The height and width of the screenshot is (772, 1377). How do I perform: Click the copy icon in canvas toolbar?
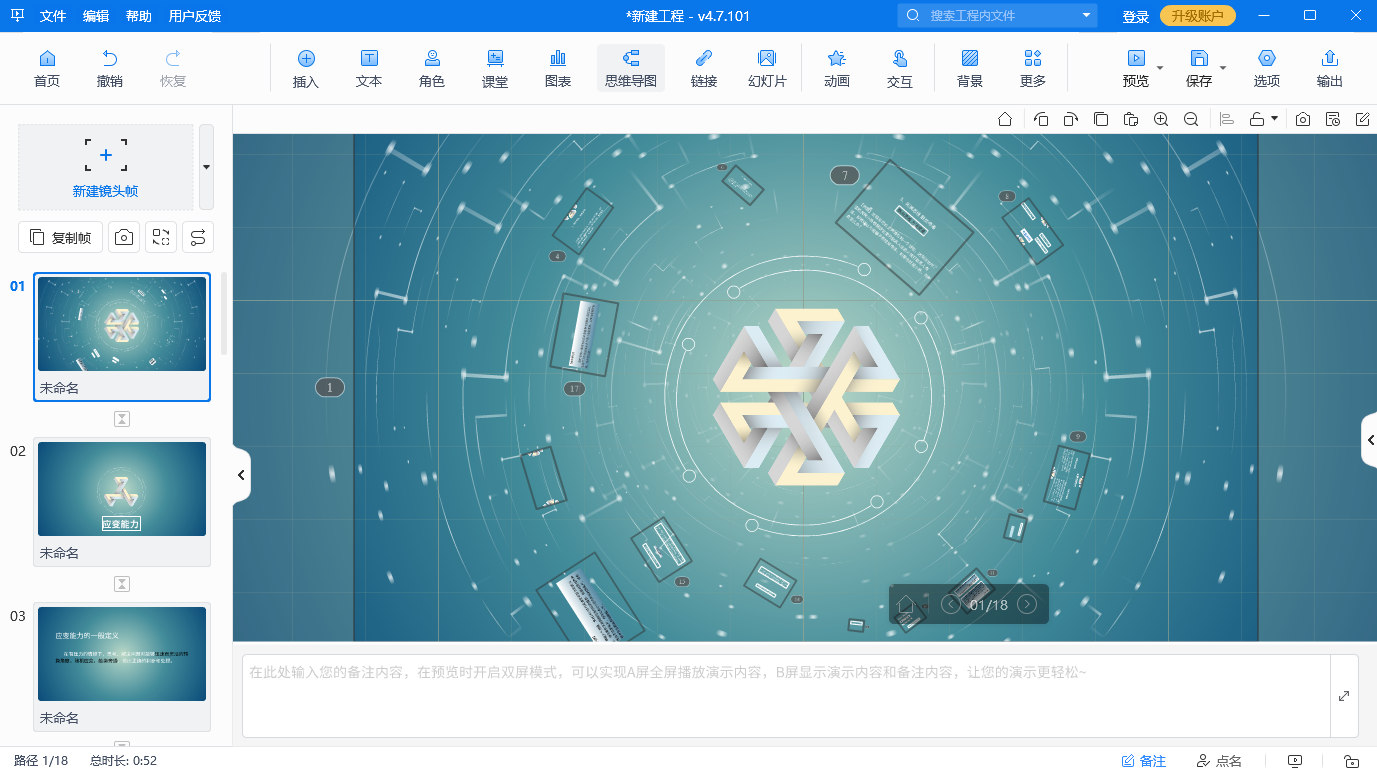pyautogui.click(x=1101, y=119)
